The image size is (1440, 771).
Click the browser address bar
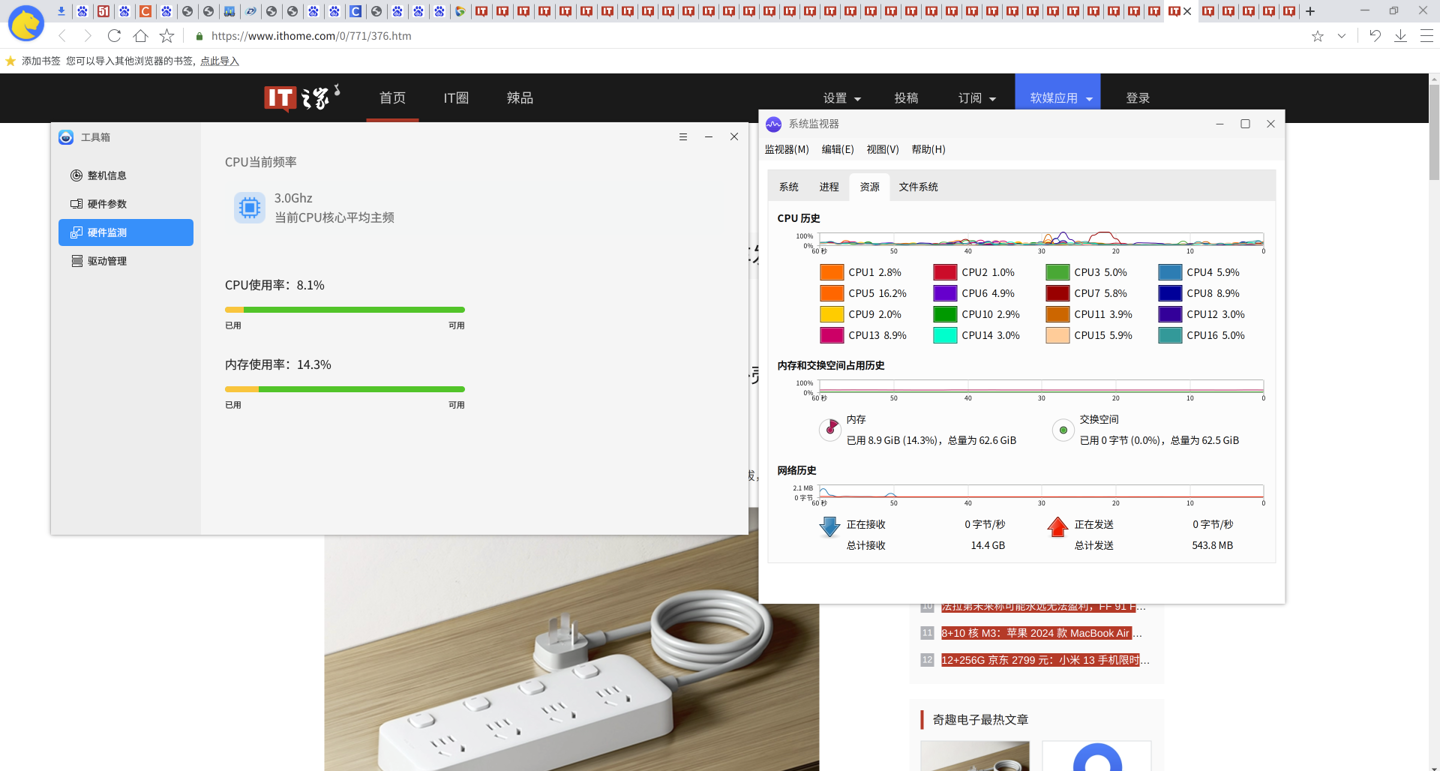(700, 36)
